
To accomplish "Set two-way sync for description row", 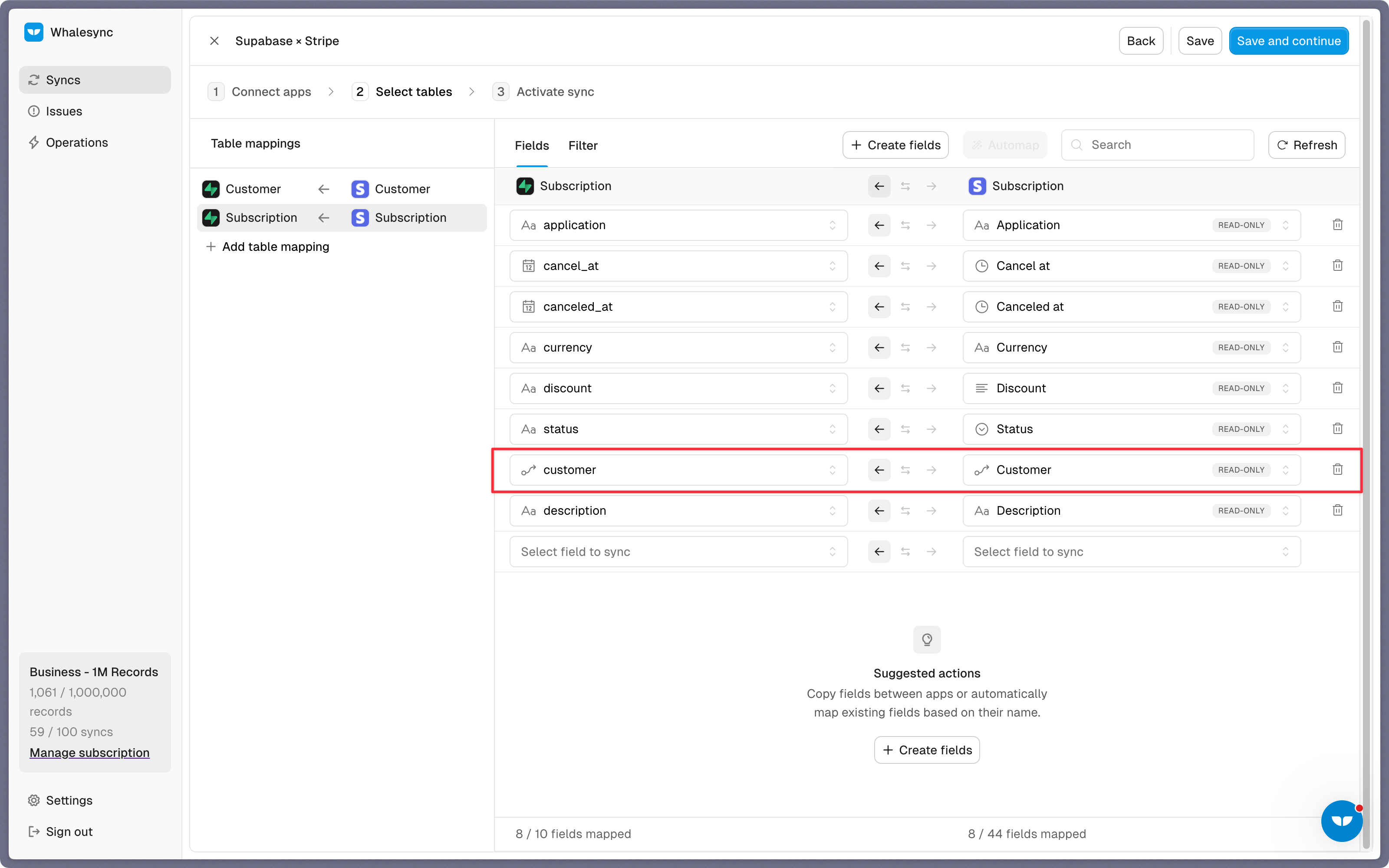I will click(905, 510).
